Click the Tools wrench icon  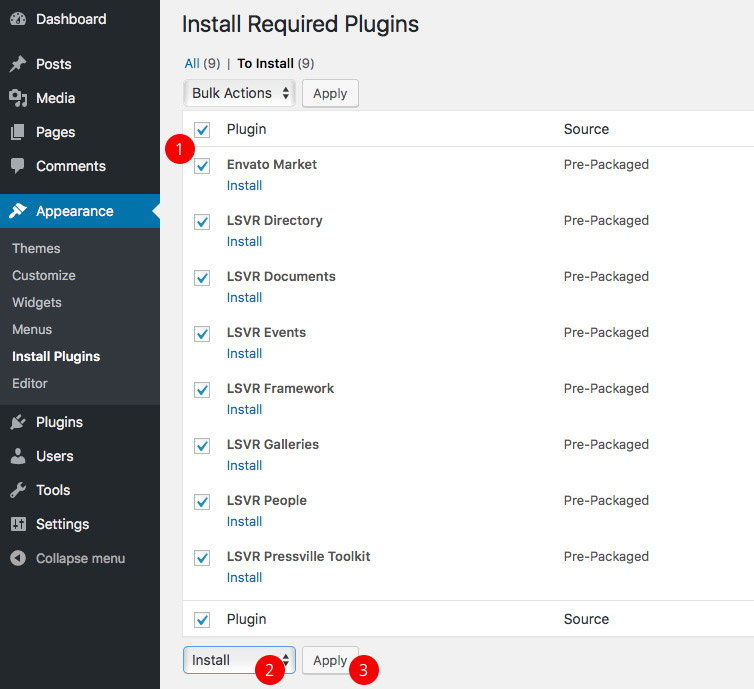coord(18,490)
